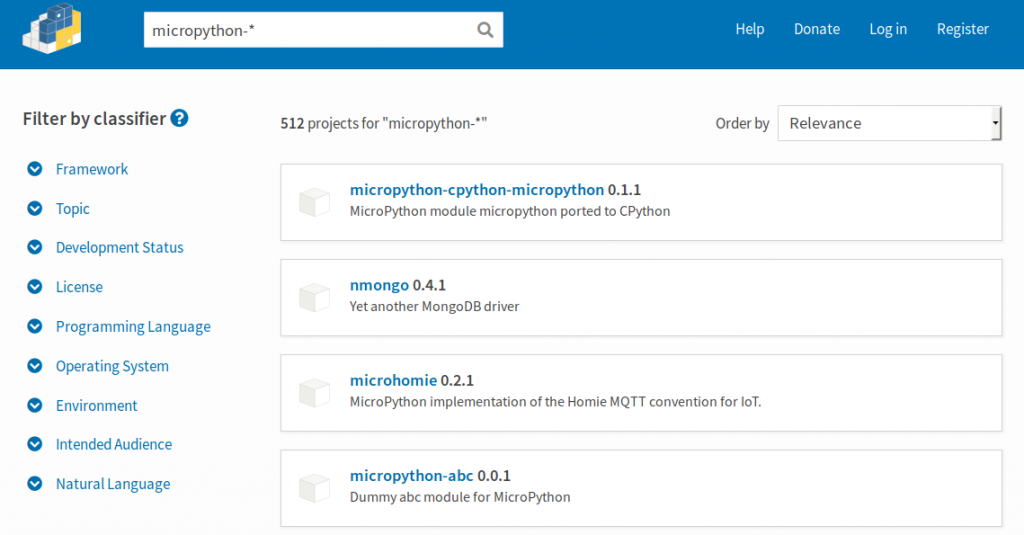Open the nmongo project link
Viewport: 1024px width, 535px height.
coord(379,285)
